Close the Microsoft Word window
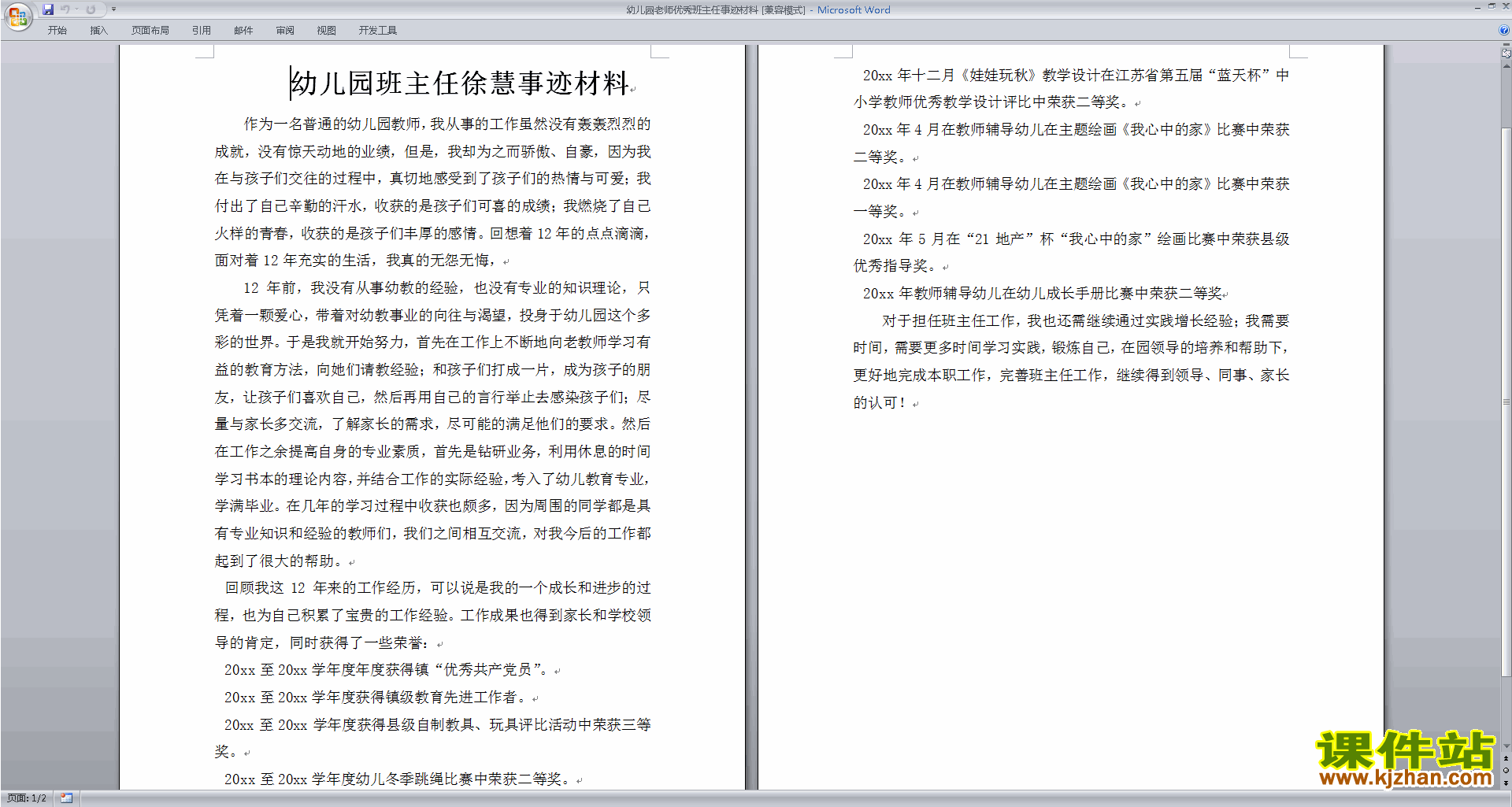This screenshot has width=1512, height=807. click(x=1506, y=6)
